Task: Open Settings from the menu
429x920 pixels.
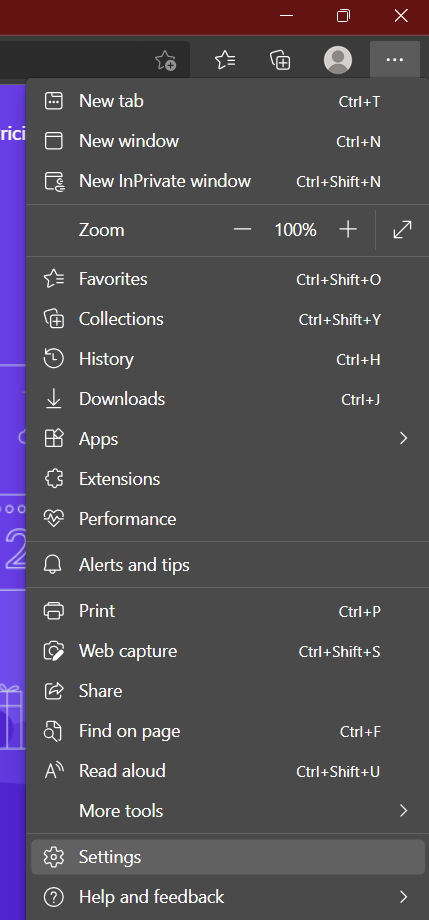Action: 228,857
